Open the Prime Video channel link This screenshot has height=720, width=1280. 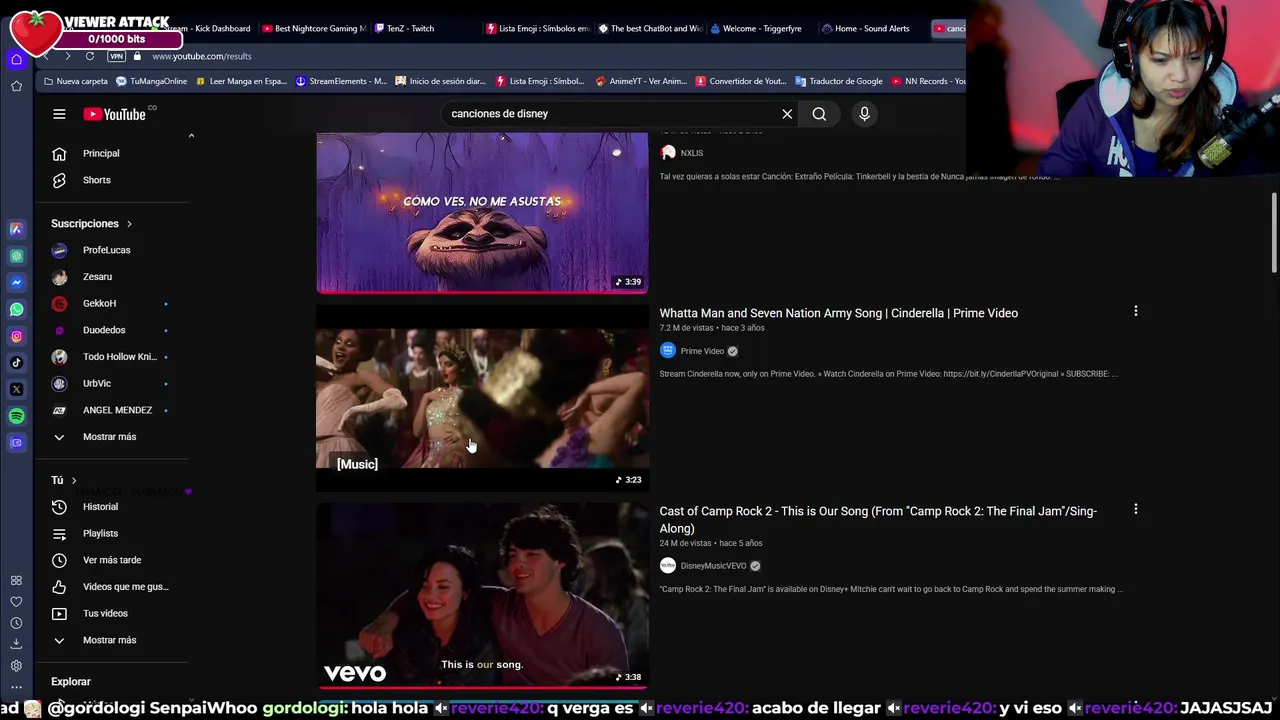702,351
